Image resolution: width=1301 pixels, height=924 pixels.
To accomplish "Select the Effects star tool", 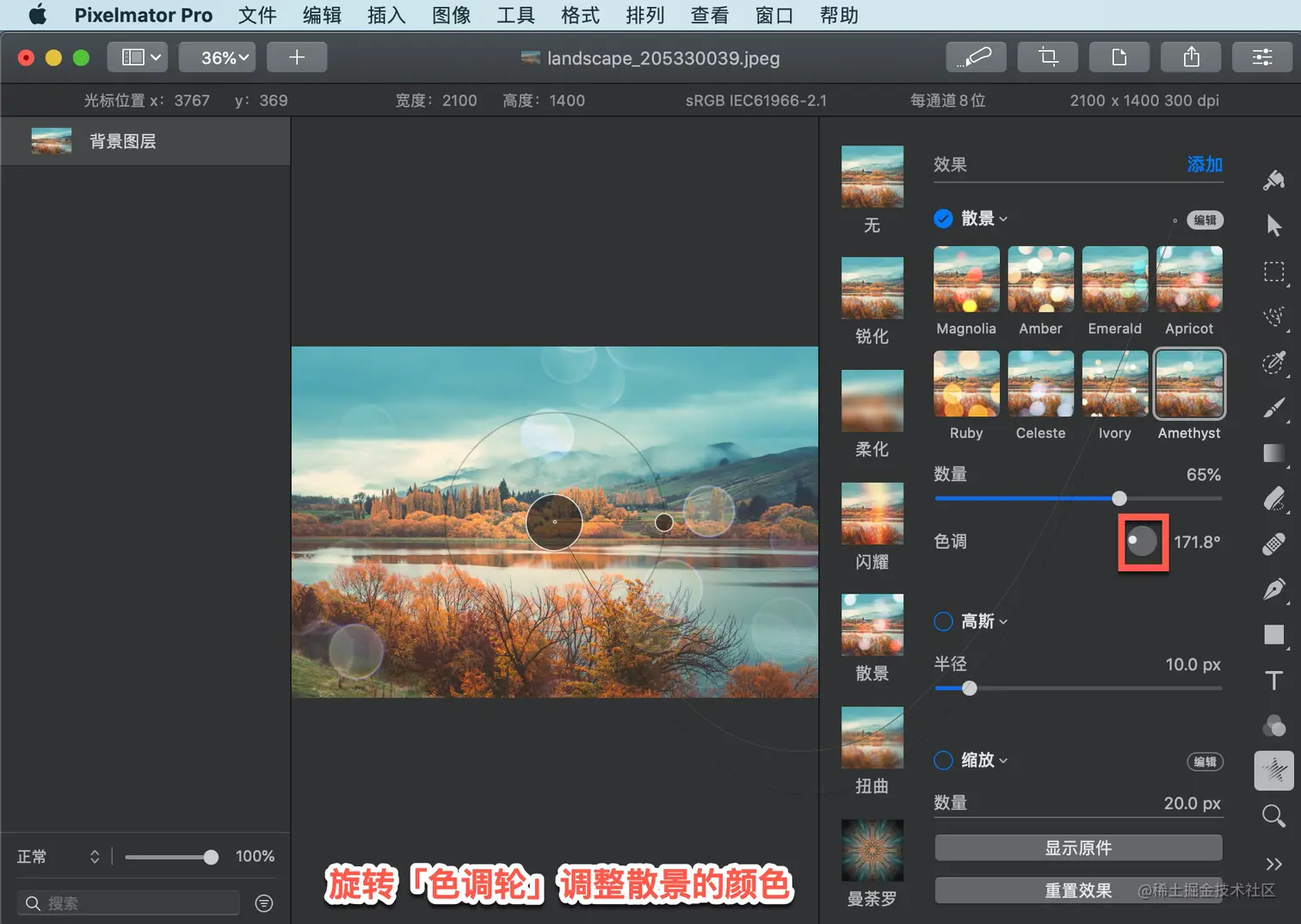I will 1274,770.
